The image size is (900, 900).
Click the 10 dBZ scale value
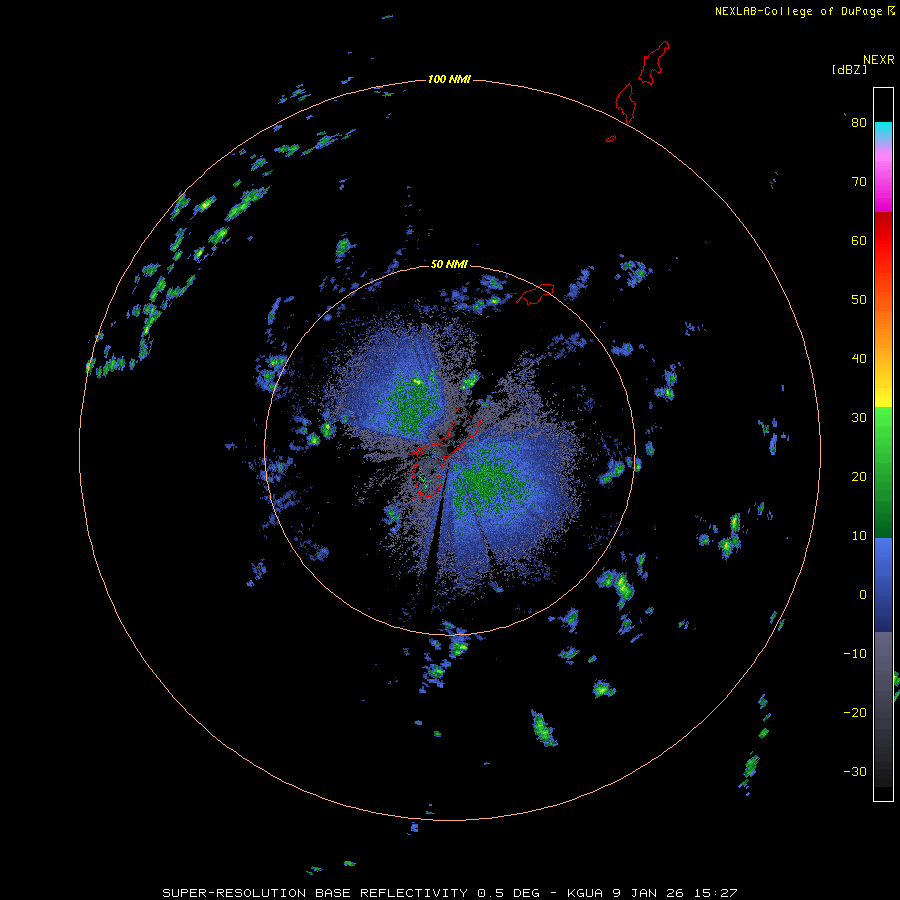click(x=859, y=536)
